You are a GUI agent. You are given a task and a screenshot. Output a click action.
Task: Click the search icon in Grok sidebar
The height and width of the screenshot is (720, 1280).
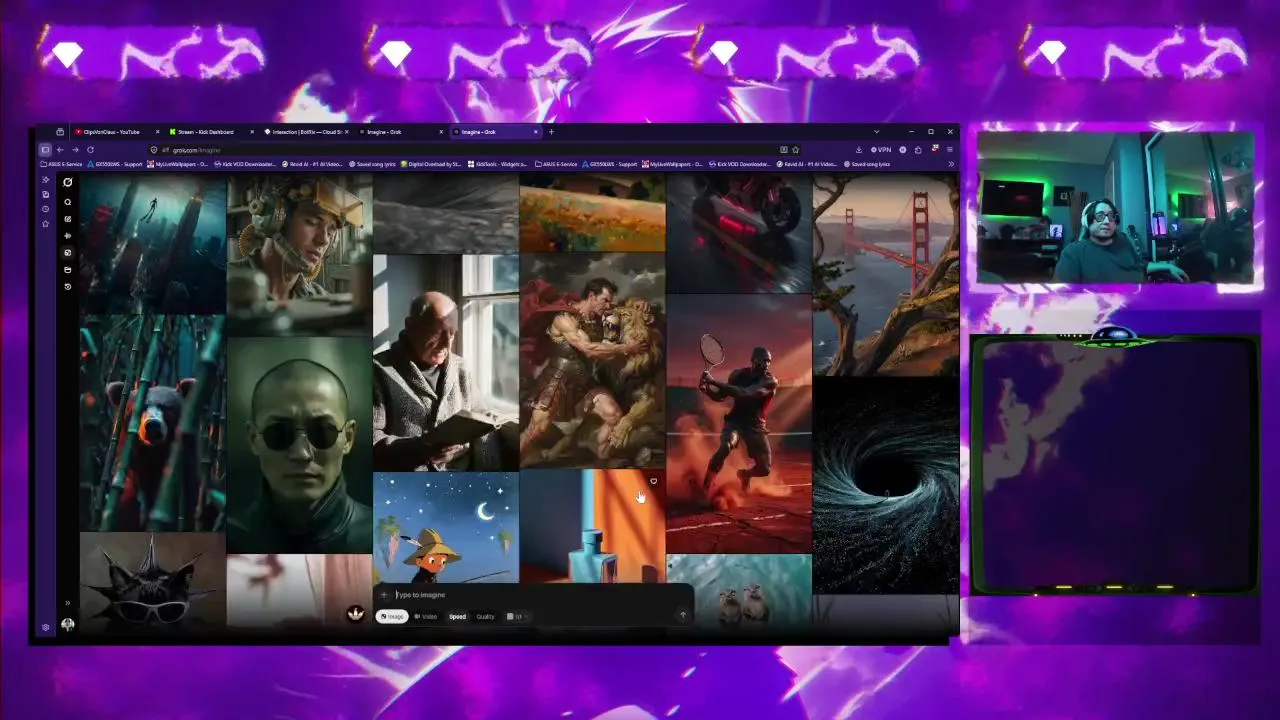point(68,202)
